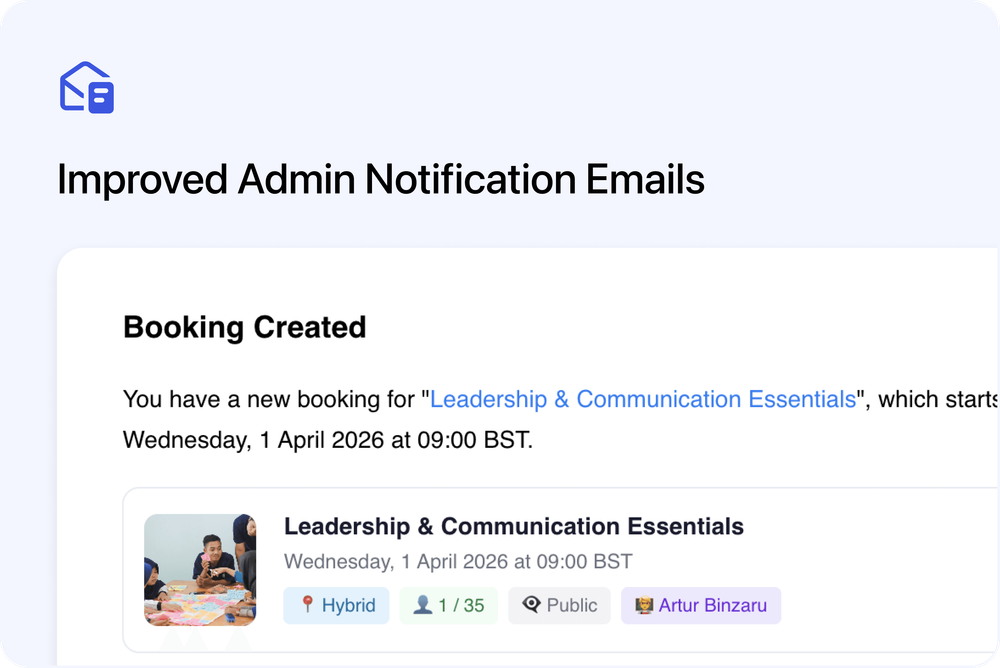Viewport: 1000px width, 668px height.
Task: Toggle the Hybrid delivery mode chip
Action: pyautogui.click(x=336, y=605)
